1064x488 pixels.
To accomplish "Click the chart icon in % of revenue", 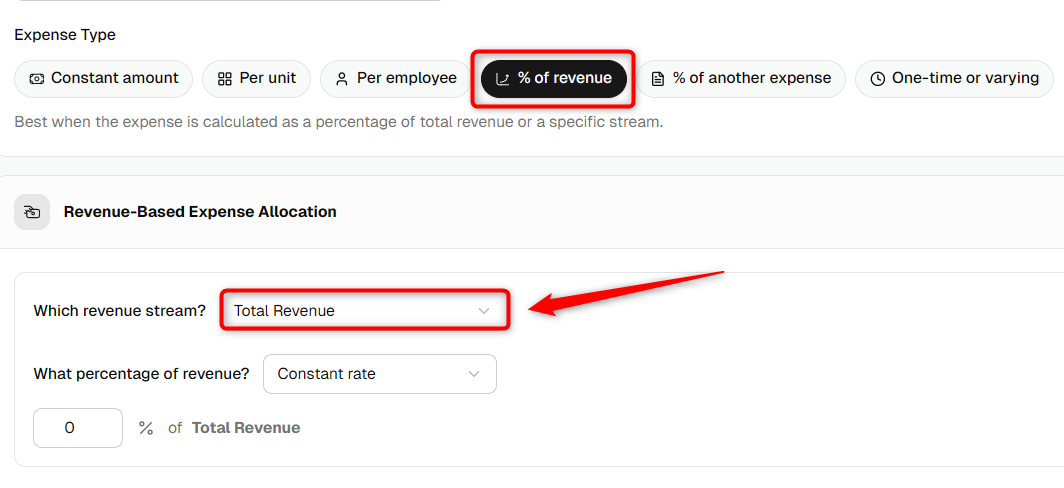I will 503,79.
